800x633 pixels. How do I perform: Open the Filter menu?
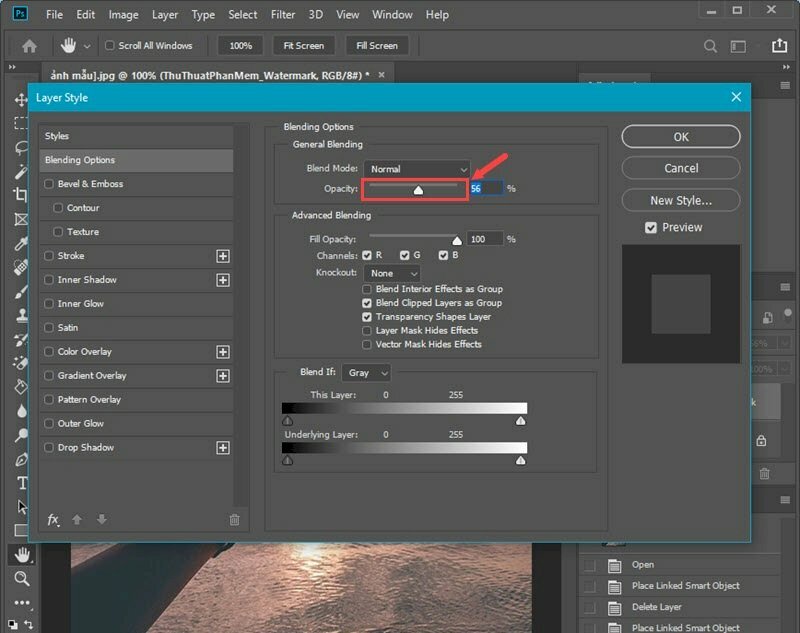click(x=283, y=15)
